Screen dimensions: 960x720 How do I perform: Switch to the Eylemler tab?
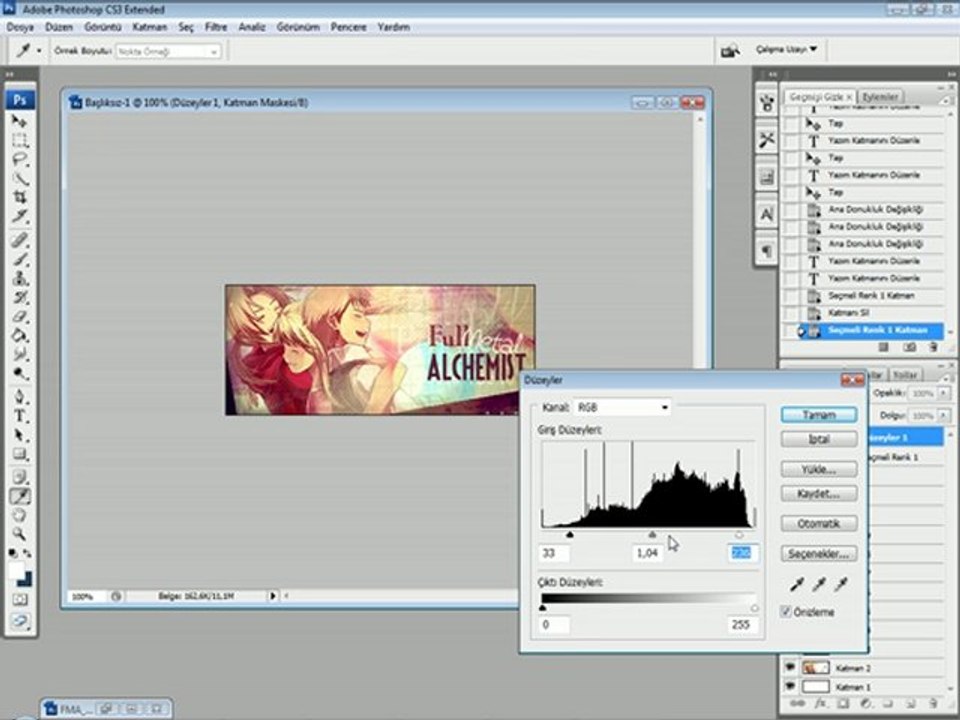click(880, 97)
